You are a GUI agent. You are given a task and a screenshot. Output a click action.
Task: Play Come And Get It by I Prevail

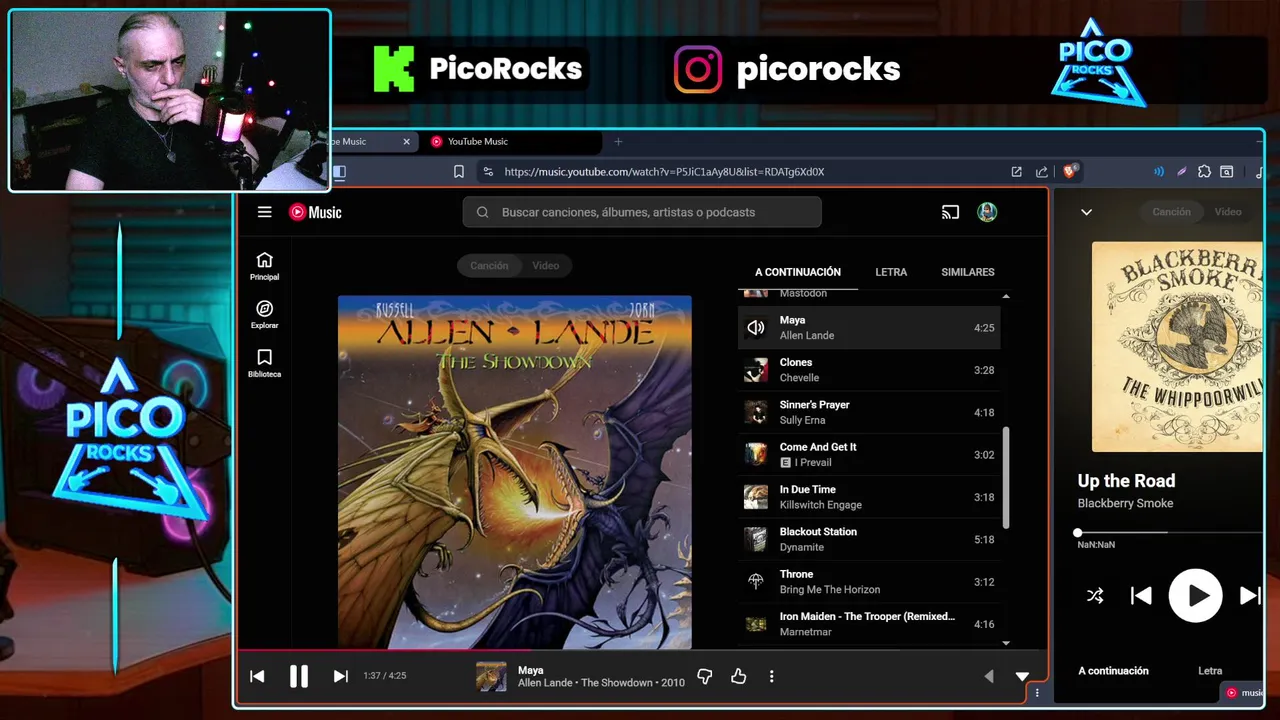click(x=869, y=455)
